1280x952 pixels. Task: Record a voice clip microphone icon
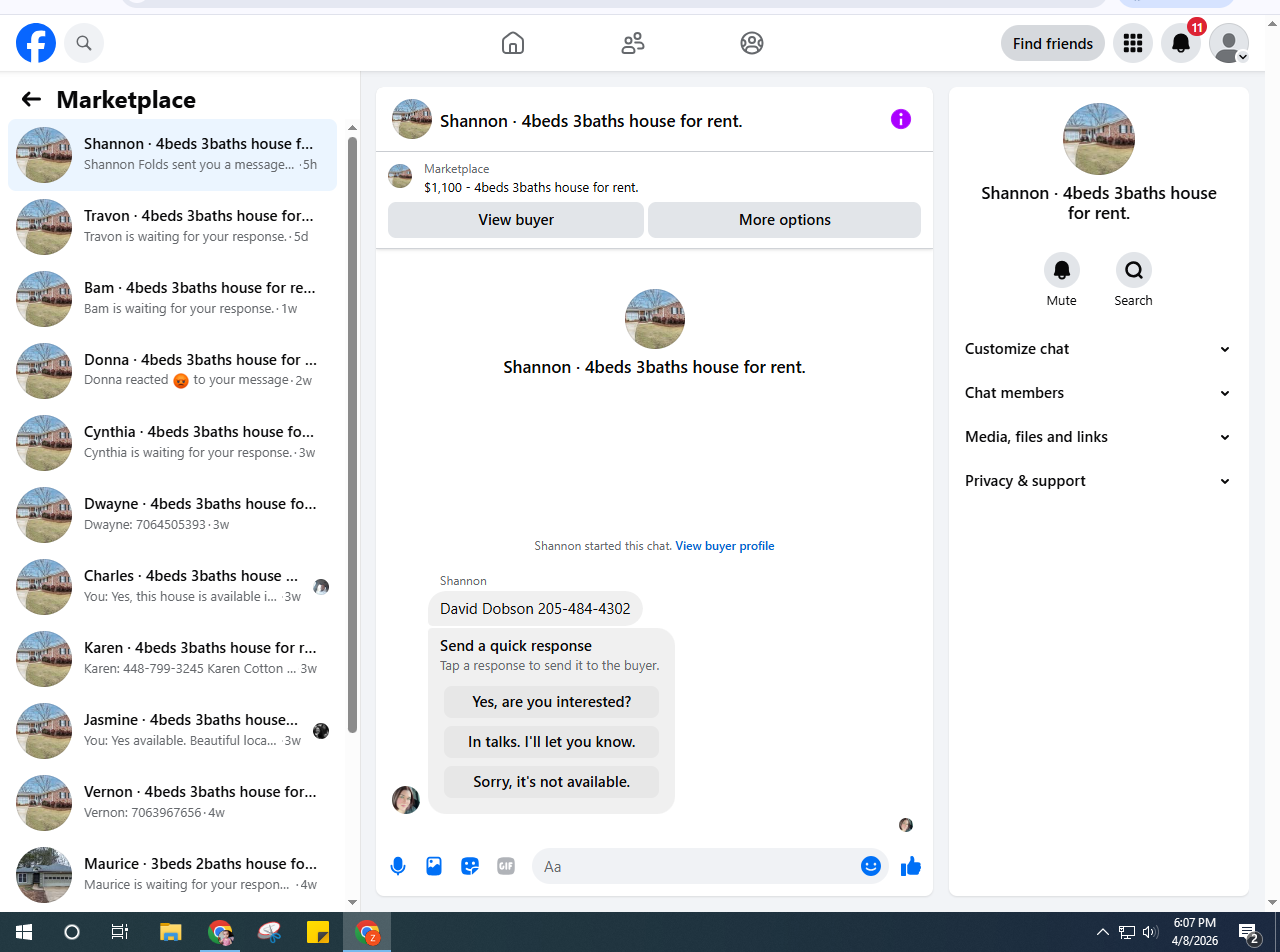click(x=398, y=866)
